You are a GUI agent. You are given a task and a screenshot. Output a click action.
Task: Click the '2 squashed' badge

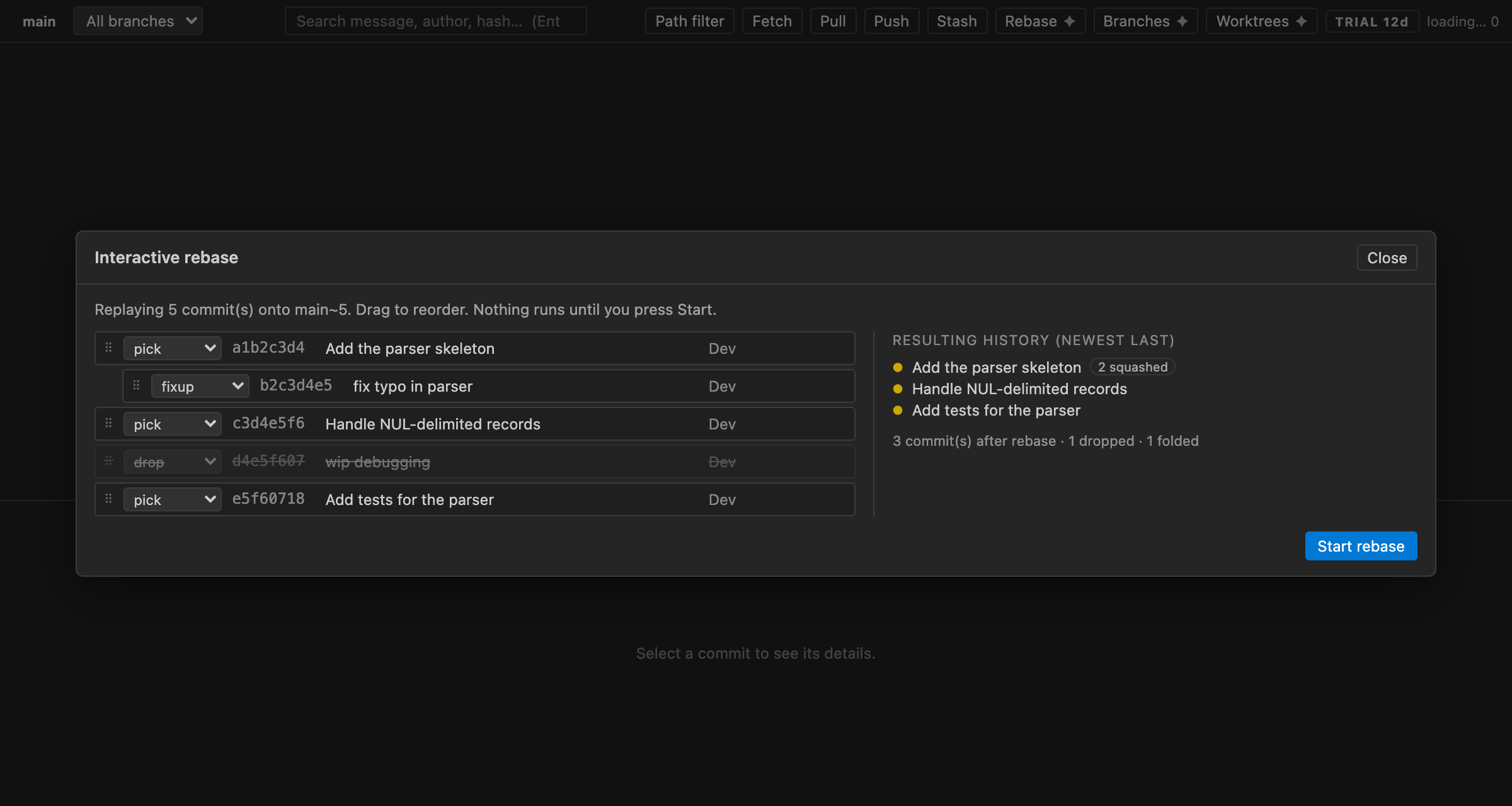[x=1132, y=367]
